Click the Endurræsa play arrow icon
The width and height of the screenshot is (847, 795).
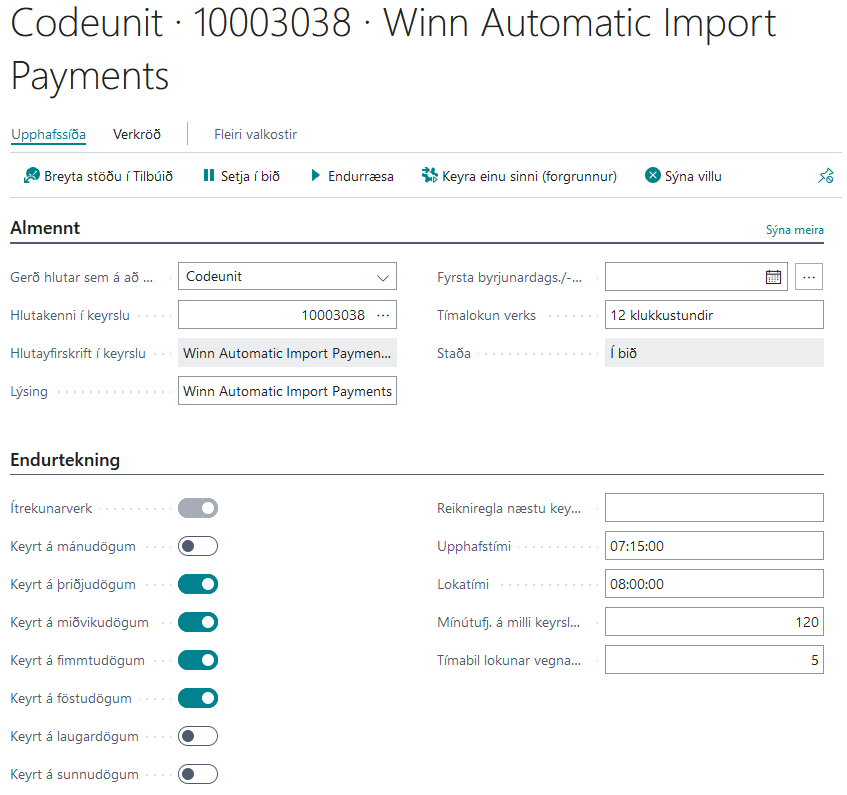(x=316, y=176)
